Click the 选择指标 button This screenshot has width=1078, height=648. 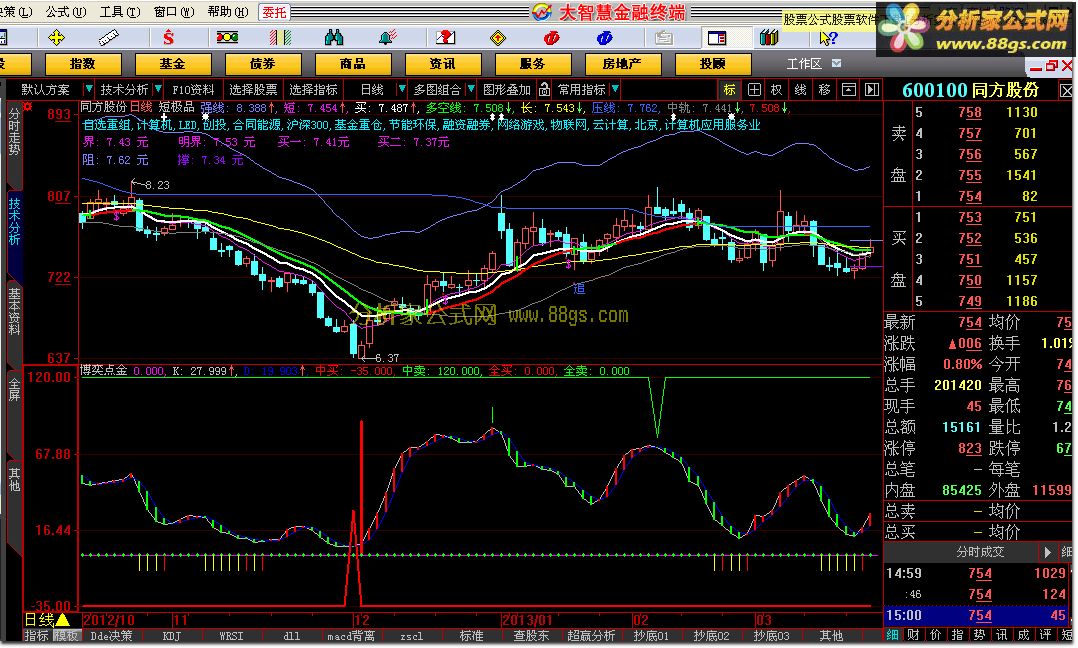313,89
